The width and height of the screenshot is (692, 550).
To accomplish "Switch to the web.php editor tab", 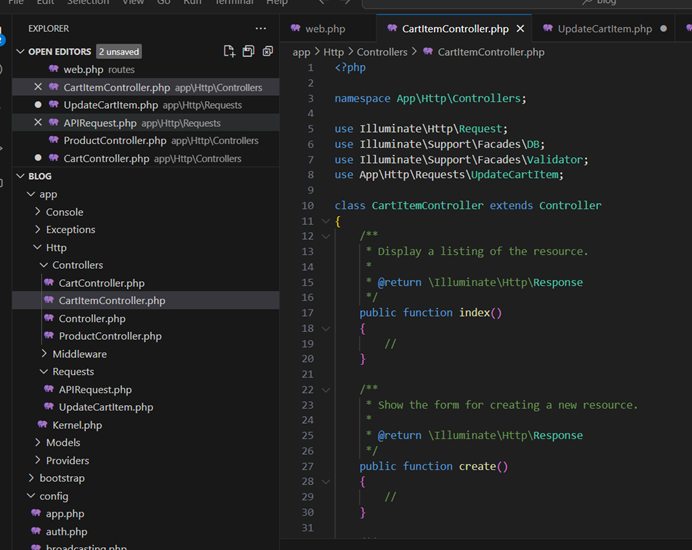I will click(324, 29).
